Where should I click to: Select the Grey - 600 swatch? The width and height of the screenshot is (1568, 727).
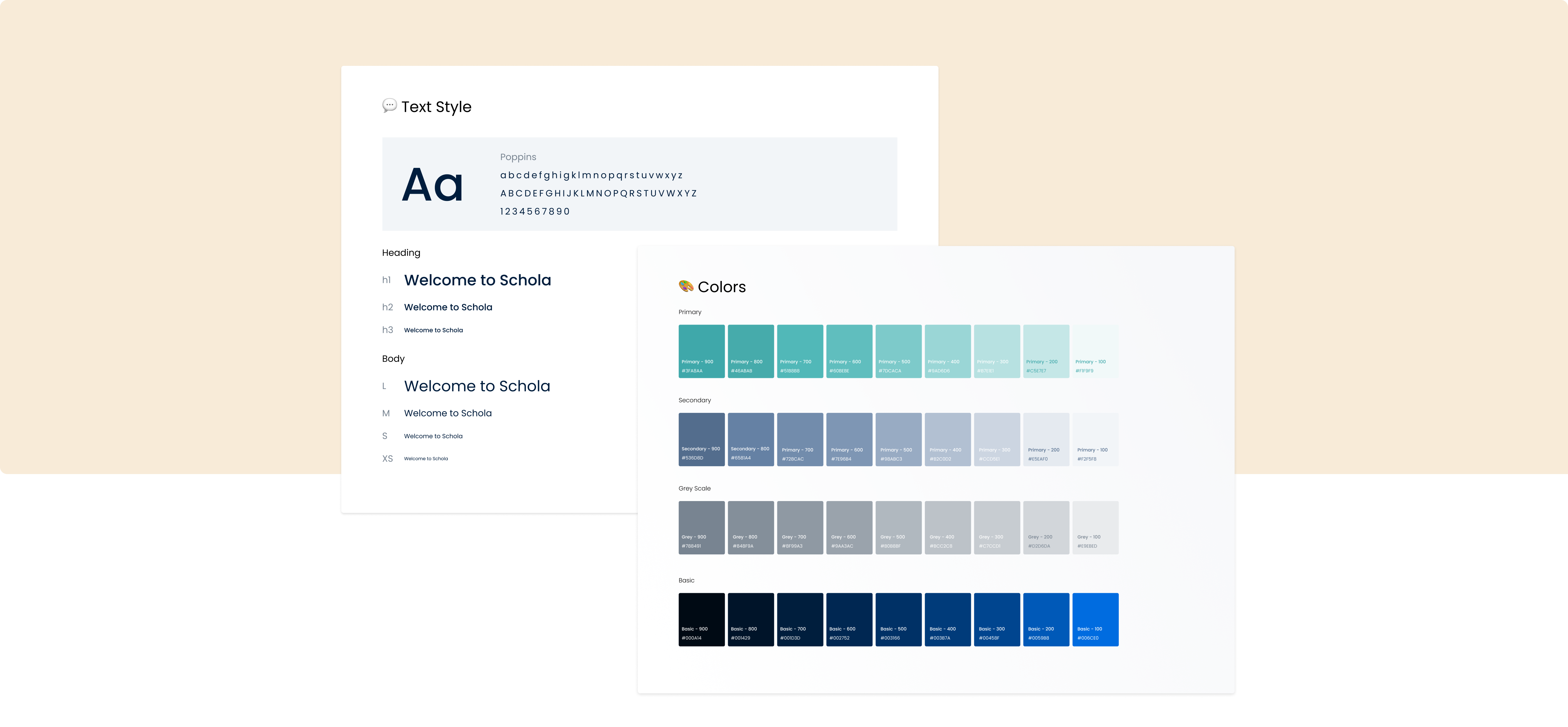(849, 528)
